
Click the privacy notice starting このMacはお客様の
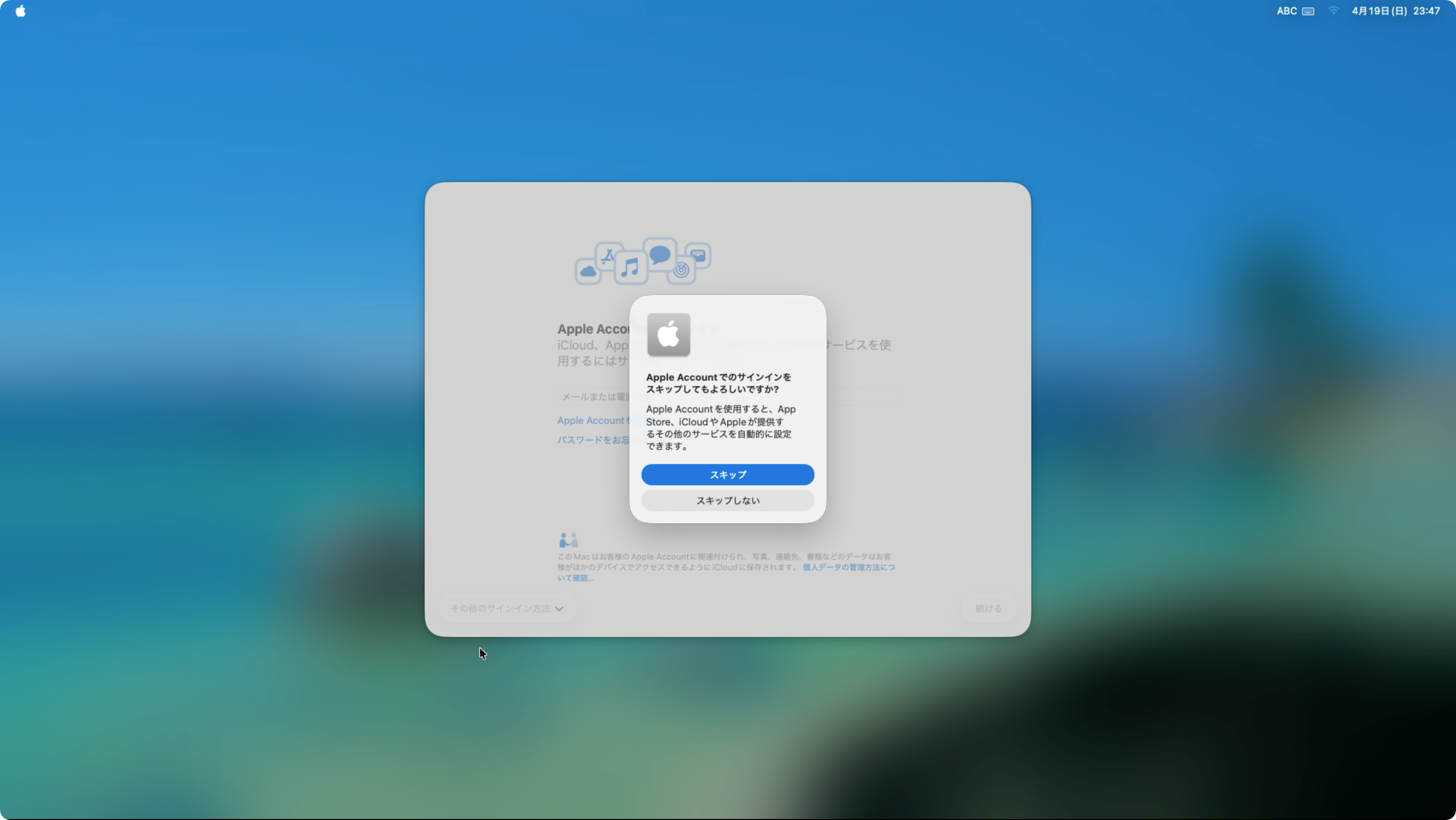(726, 567)
